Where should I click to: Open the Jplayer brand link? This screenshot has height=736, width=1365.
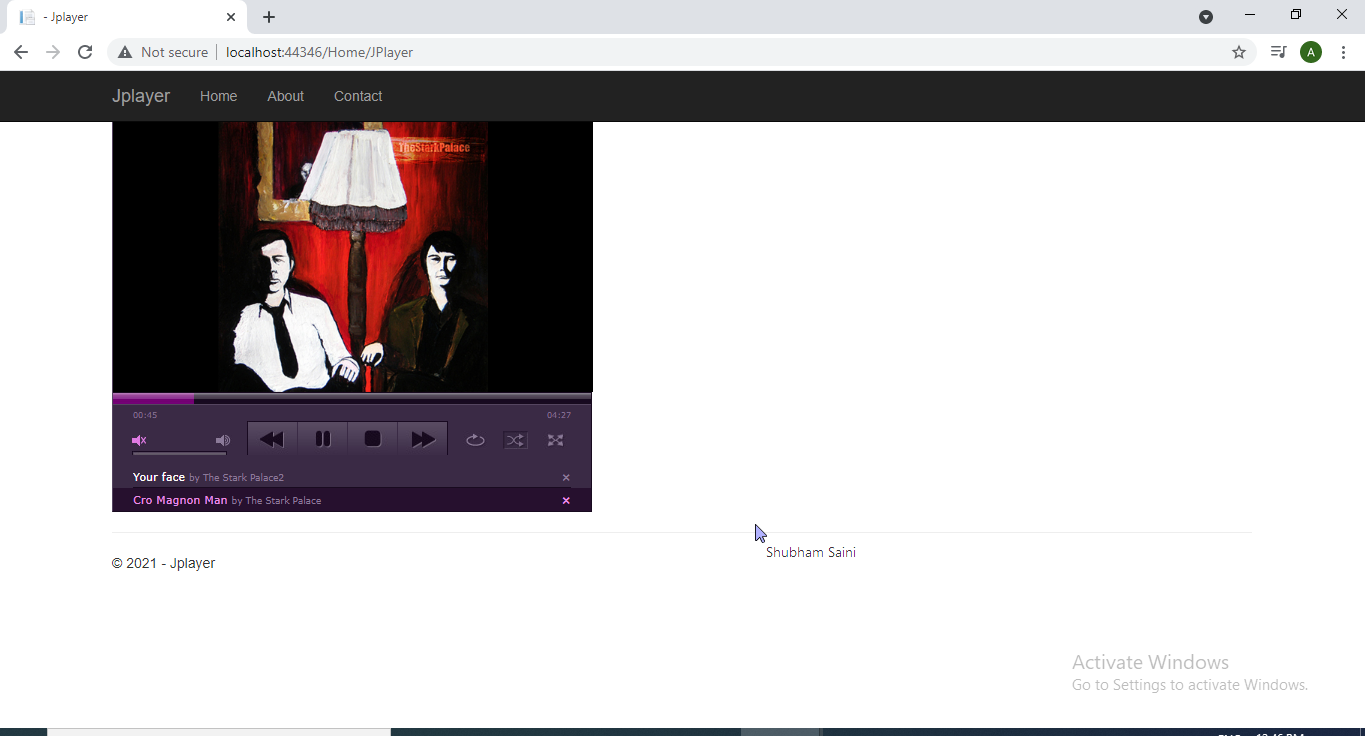(141, 96)
